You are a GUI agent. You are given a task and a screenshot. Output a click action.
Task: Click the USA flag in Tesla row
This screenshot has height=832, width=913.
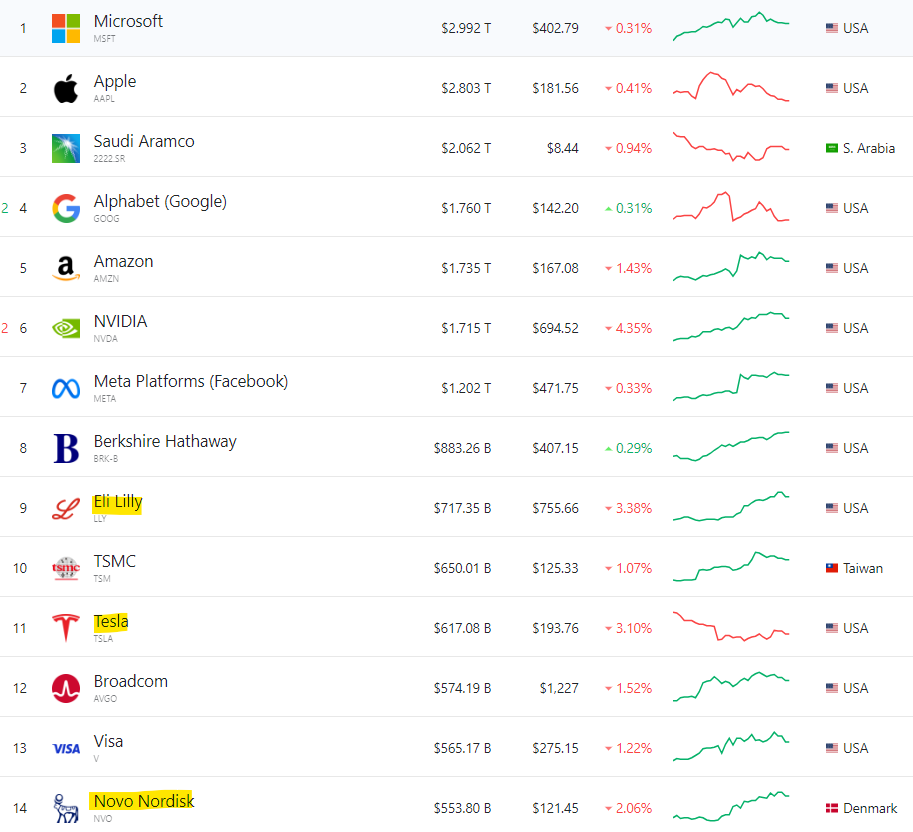pos(831,628)
